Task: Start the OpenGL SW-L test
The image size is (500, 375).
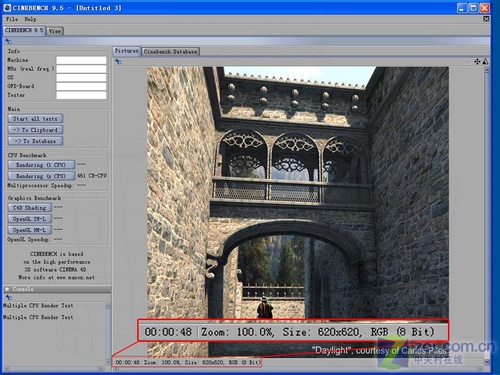Action: 29,219
